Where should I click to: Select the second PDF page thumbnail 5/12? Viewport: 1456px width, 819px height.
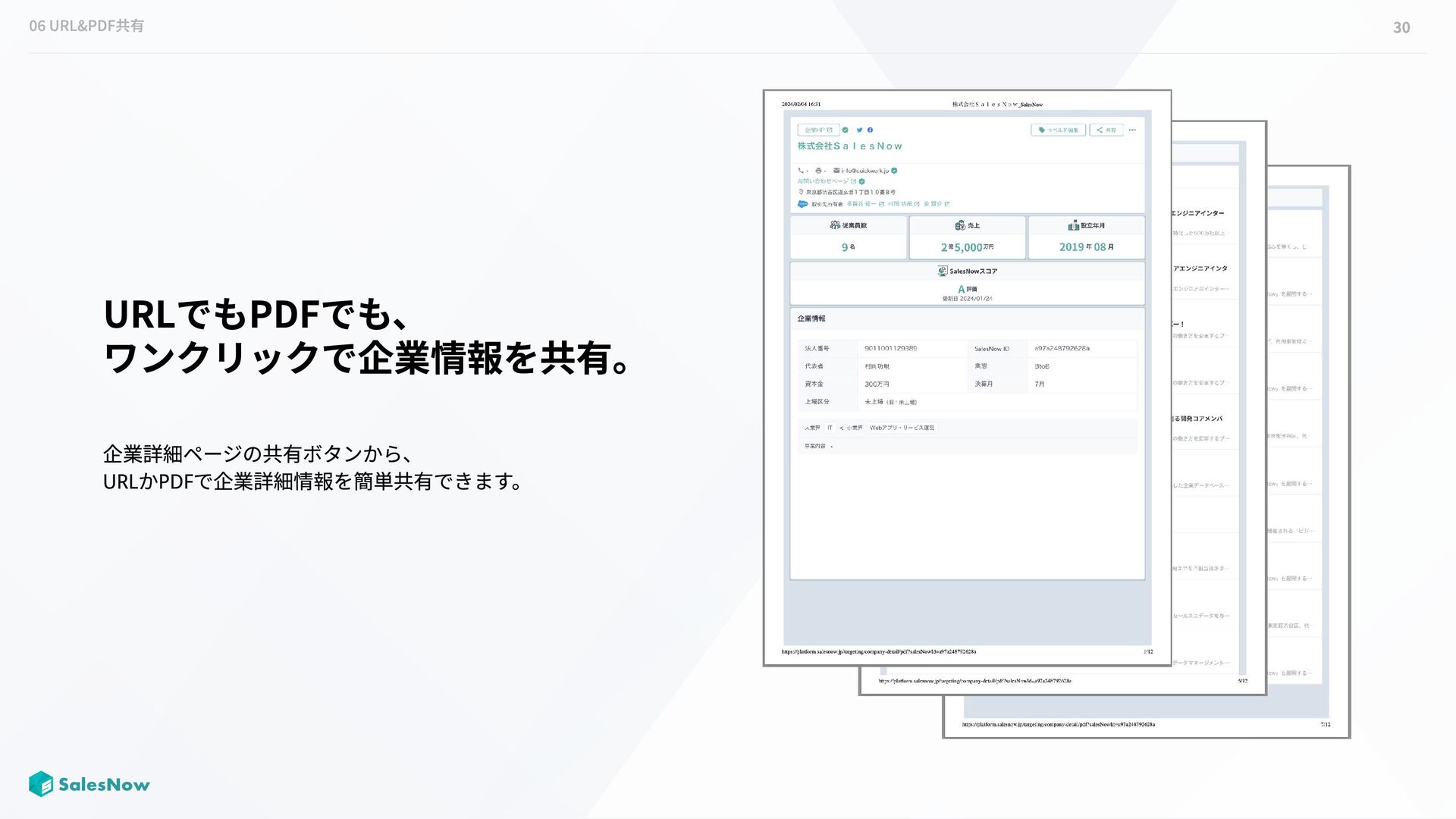1219,407
